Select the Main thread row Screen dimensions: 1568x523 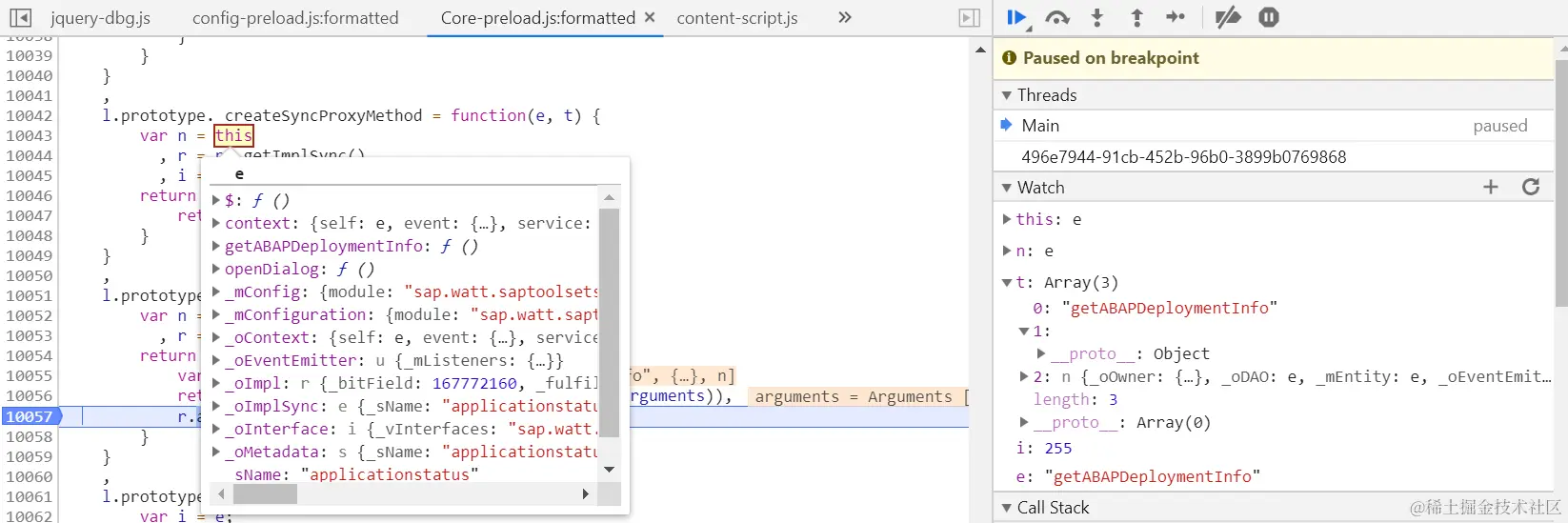1273,126
